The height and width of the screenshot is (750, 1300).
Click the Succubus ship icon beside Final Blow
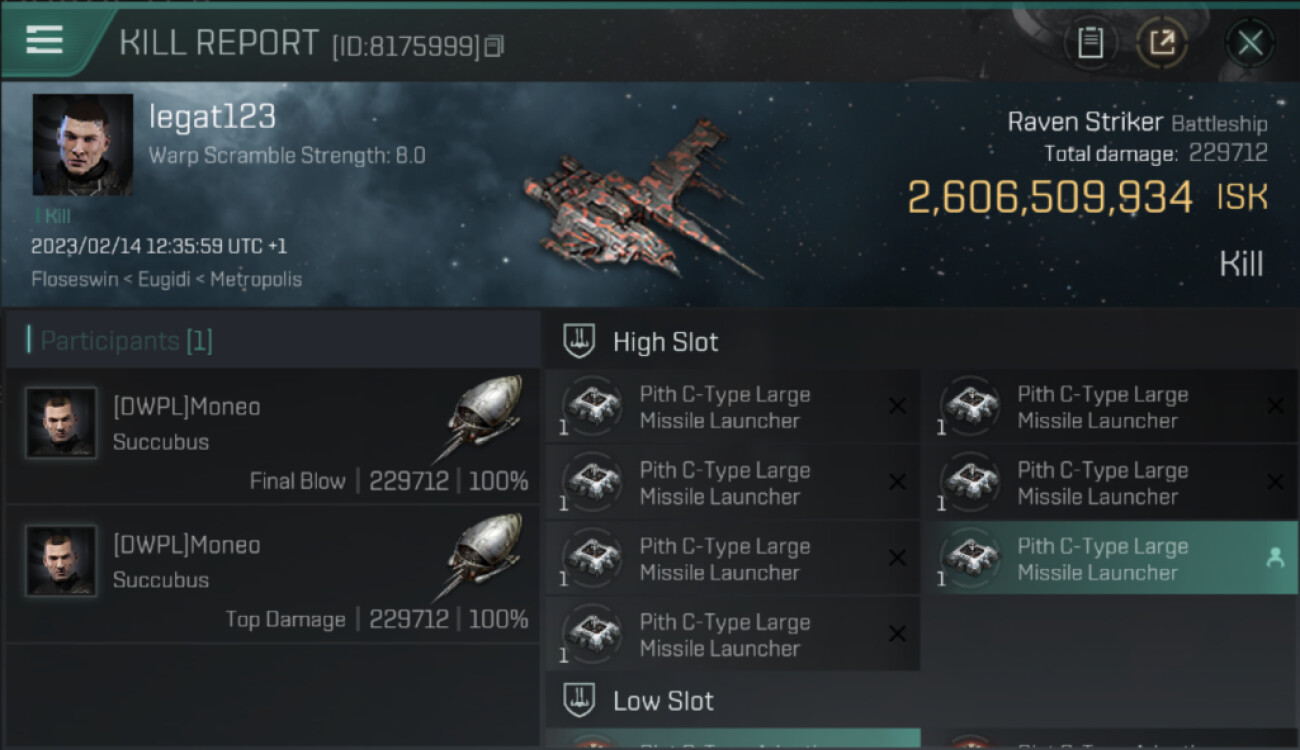tap(484, 418)
